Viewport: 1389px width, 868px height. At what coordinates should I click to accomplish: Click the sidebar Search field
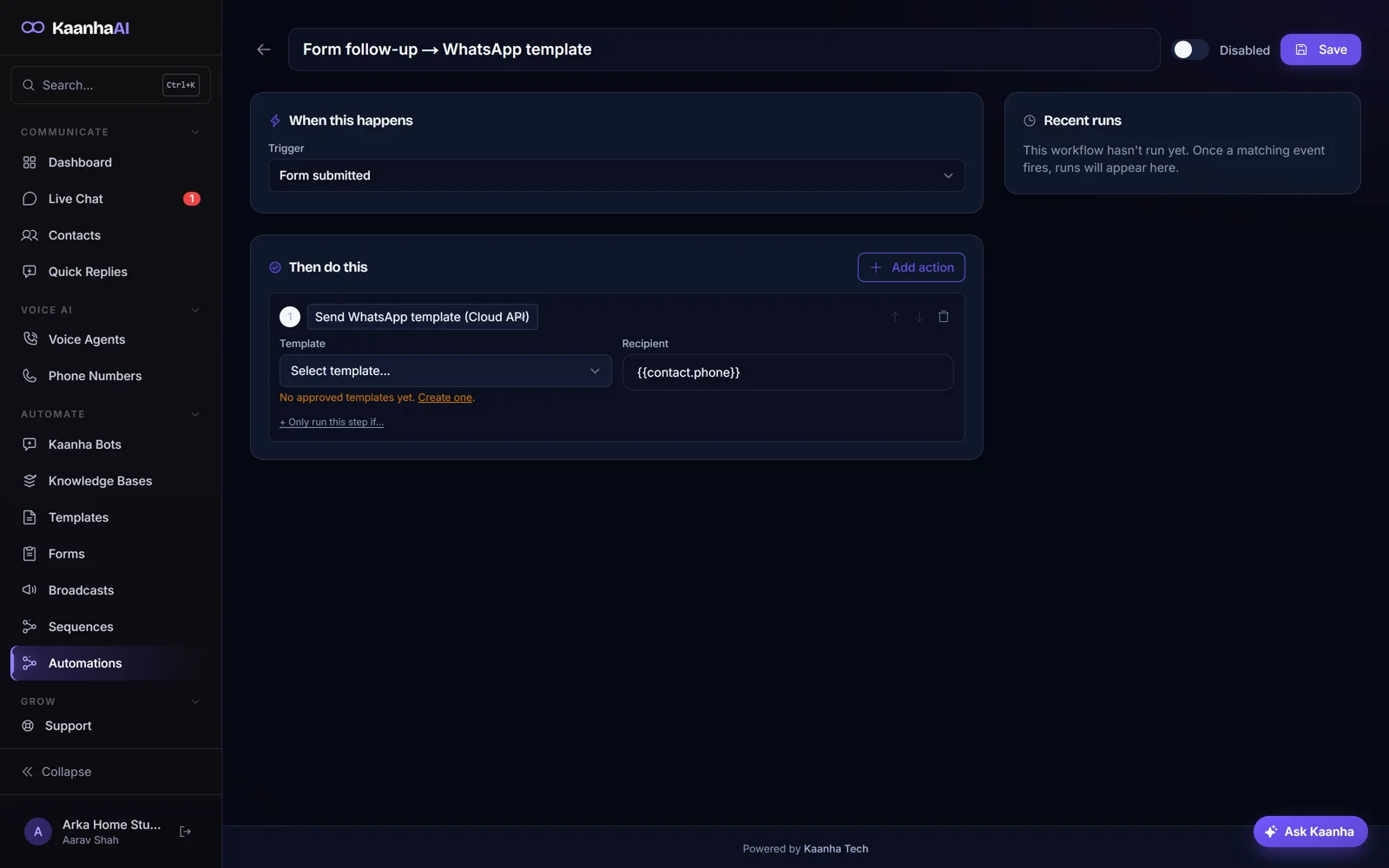110,85
